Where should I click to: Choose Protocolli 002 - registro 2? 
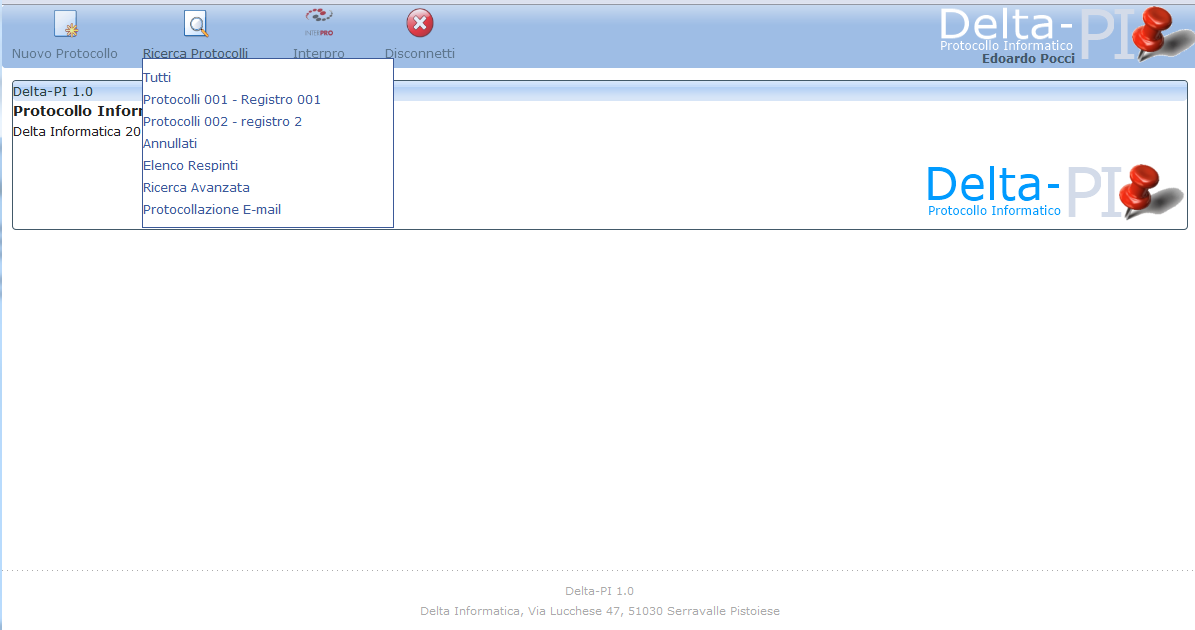click(x=223, y=122)
